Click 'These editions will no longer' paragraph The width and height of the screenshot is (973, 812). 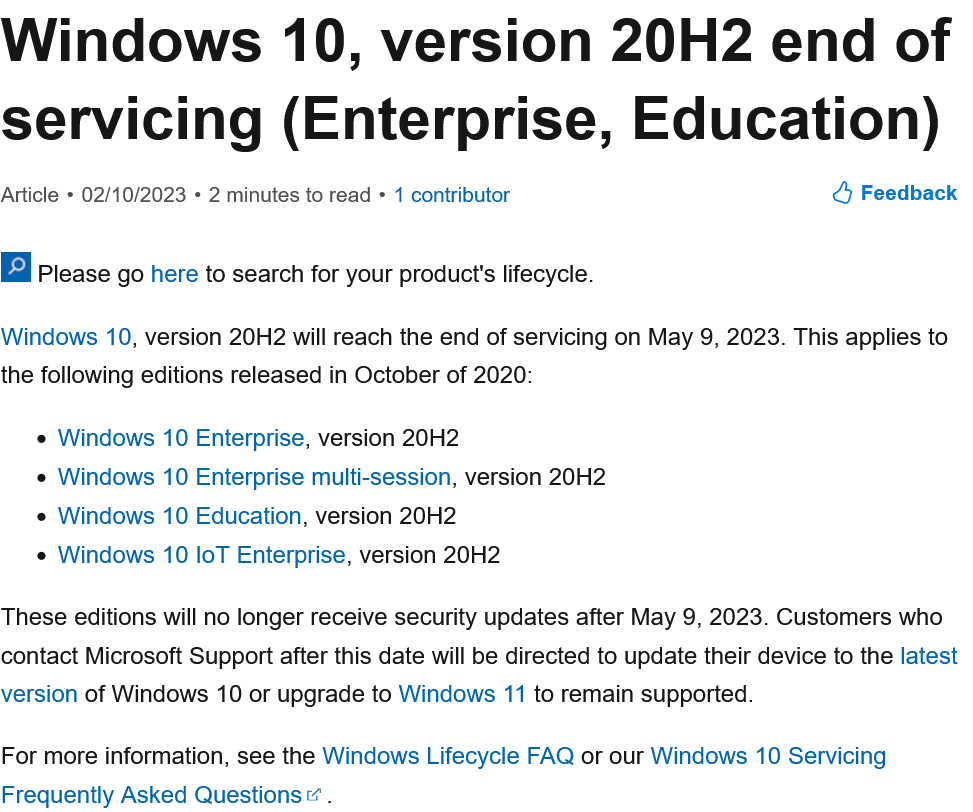pos(479,656)
